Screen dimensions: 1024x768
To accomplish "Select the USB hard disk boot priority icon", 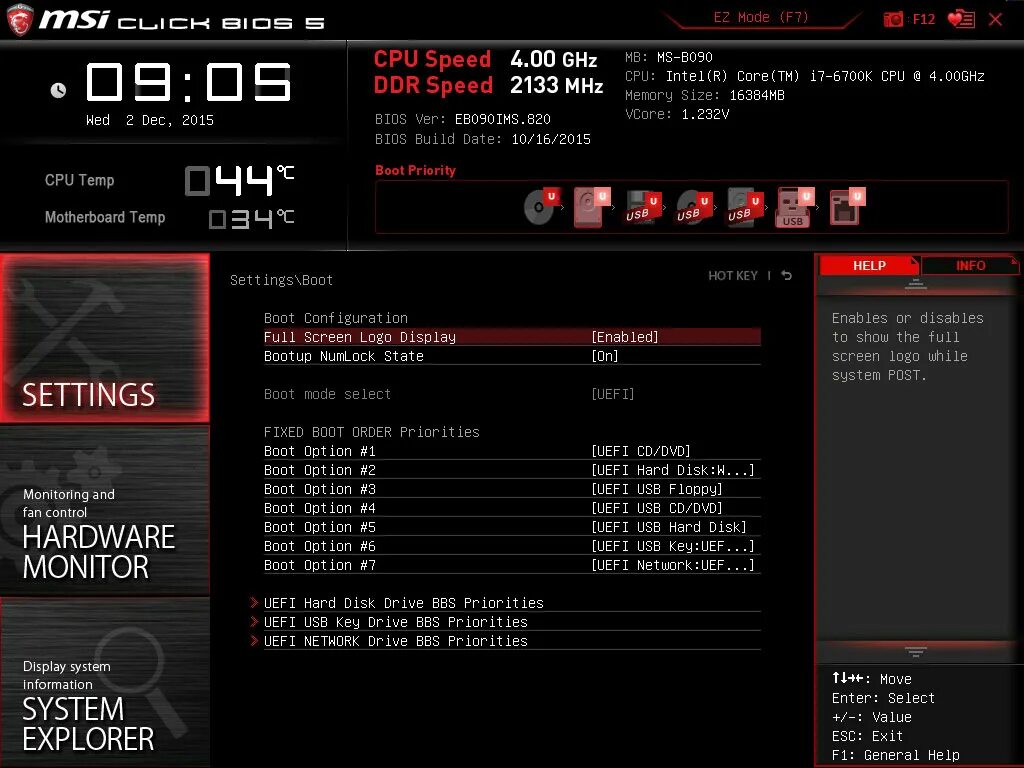I will point(745,208).
